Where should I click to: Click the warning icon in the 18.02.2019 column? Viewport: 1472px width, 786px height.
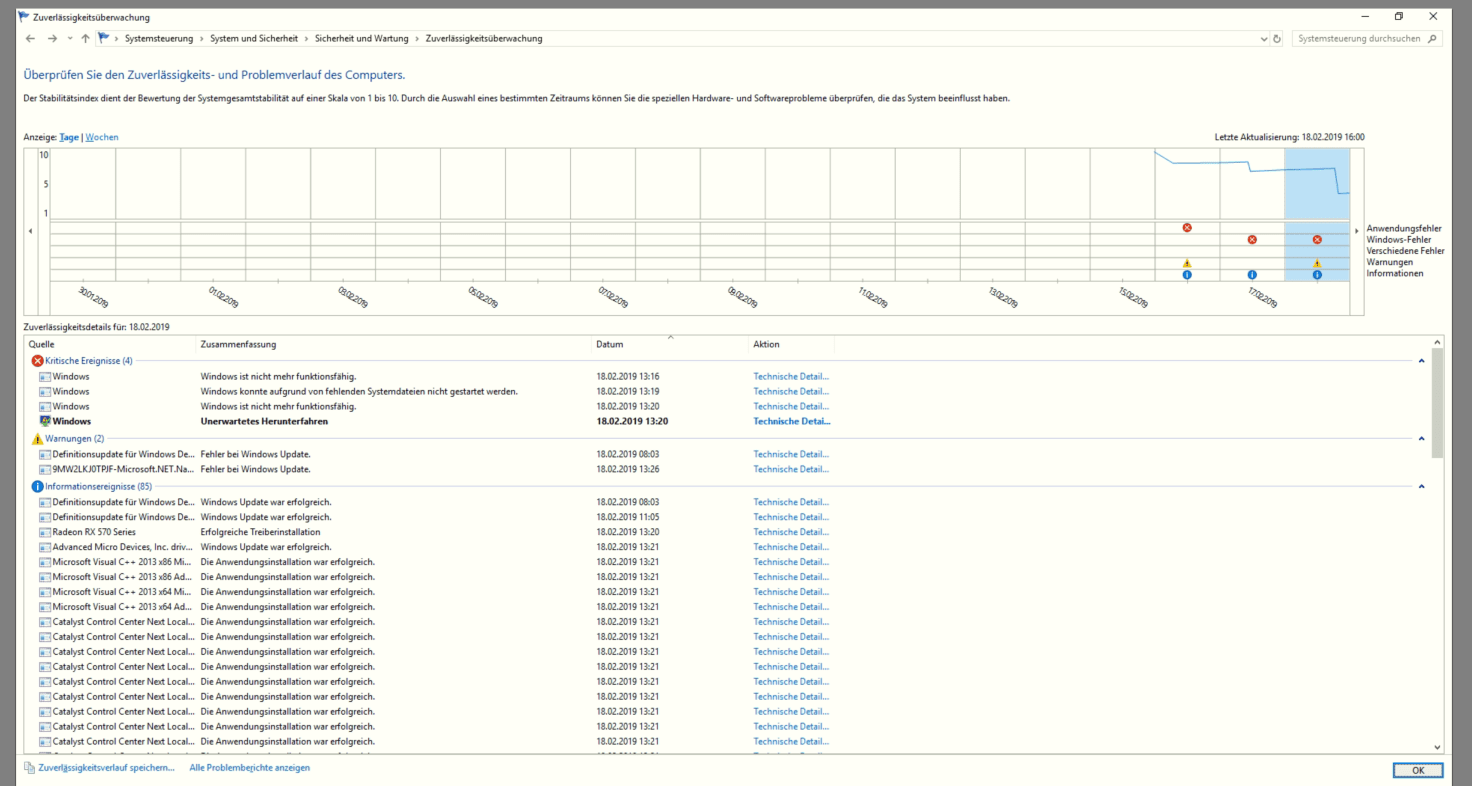coord(1317,263)
